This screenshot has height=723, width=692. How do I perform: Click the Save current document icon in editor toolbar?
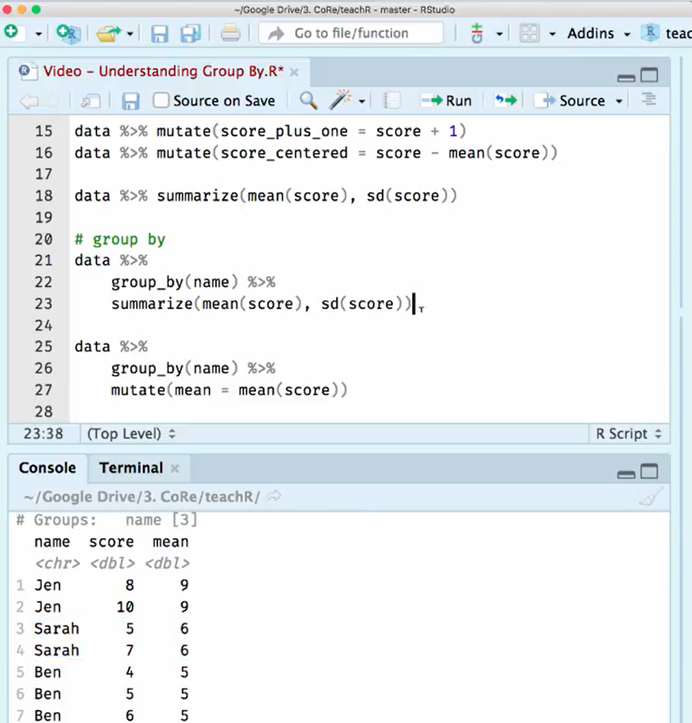130,101
